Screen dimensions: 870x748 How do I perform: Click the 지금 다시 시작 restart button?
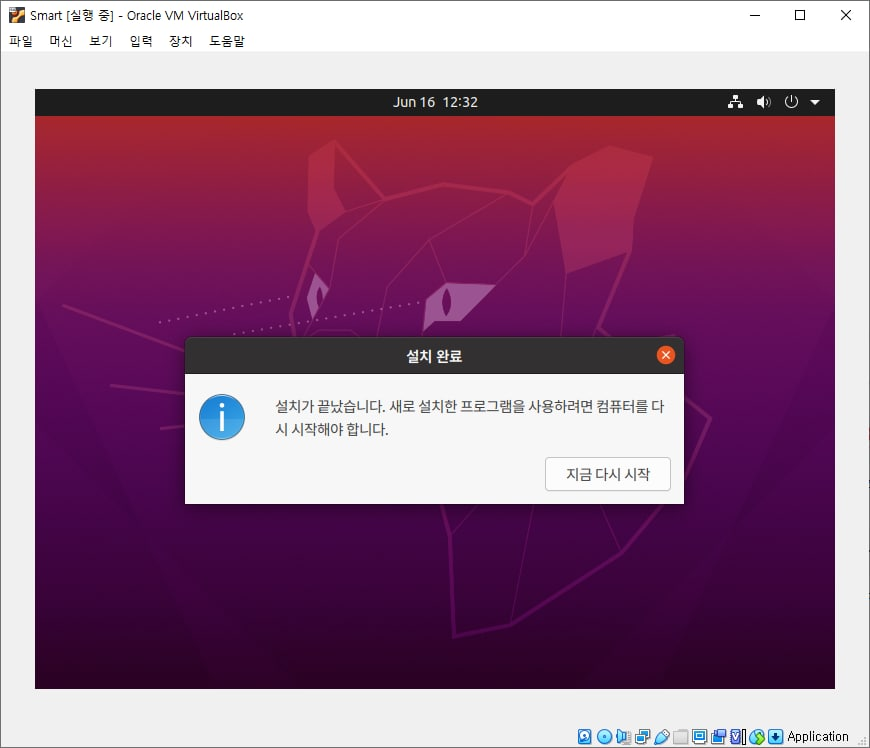coord(608,474)
